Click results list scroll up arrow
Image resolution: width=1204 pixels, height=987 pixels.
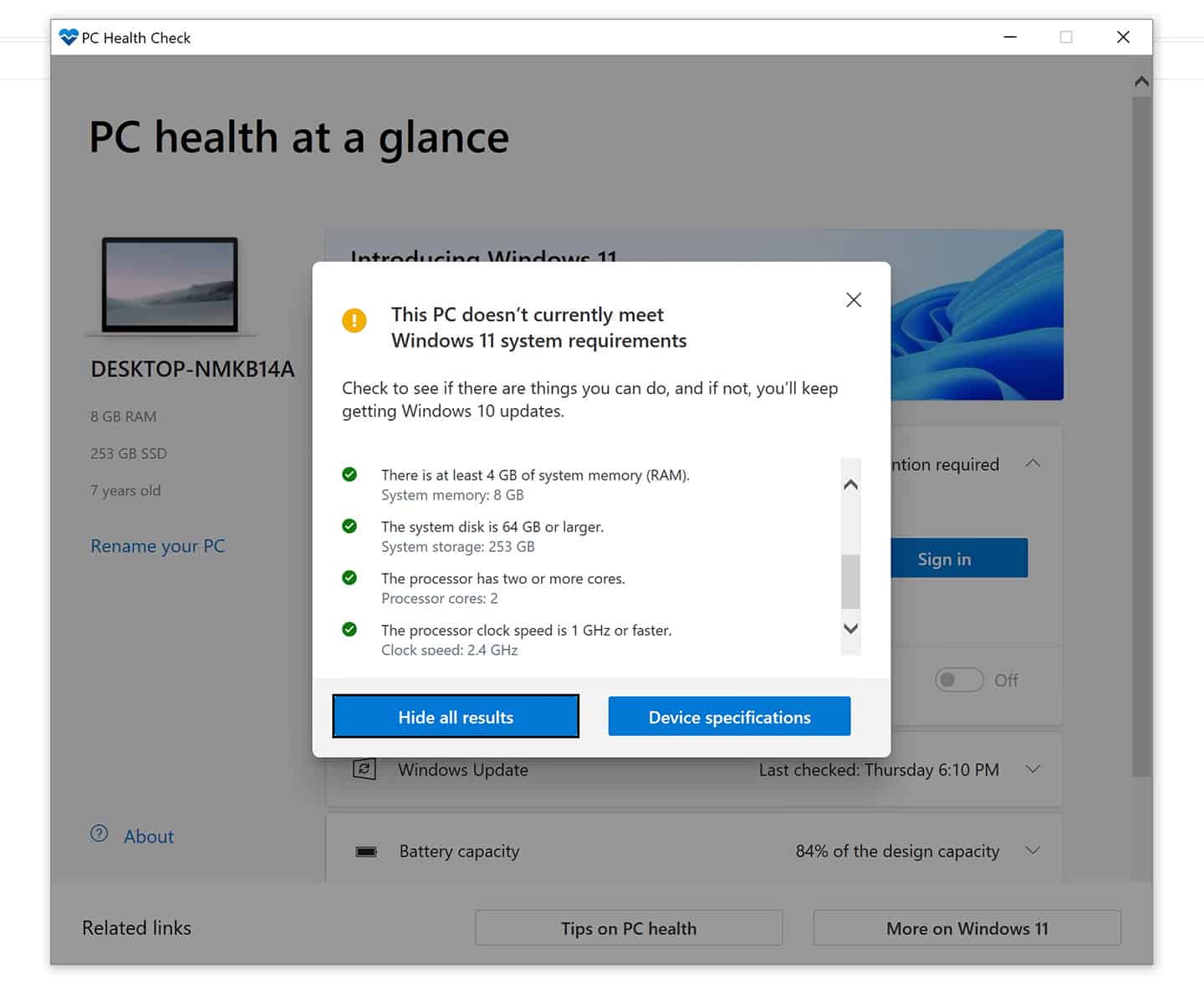[850, 484]
